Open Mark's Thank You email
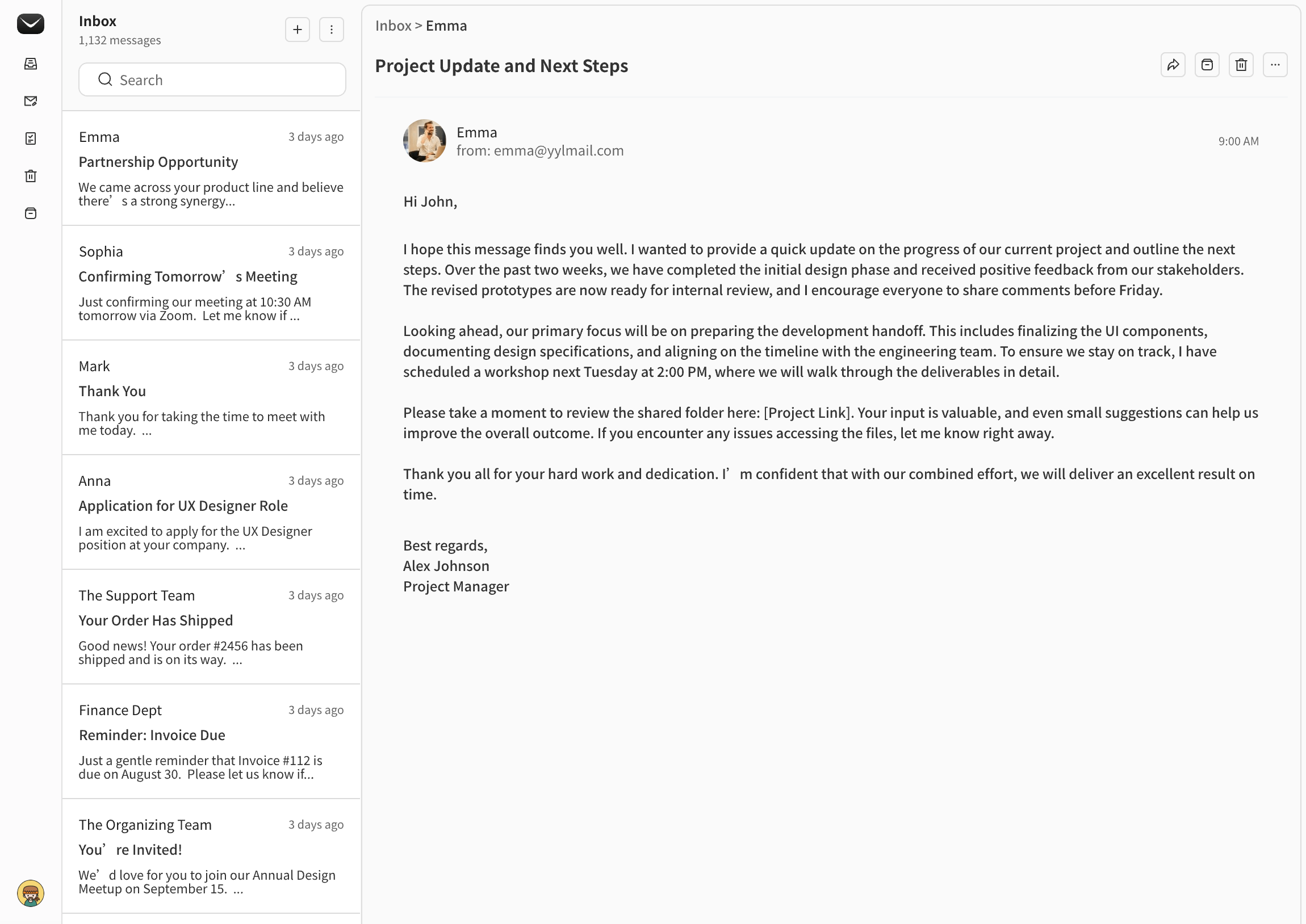 tap(211, 398)
